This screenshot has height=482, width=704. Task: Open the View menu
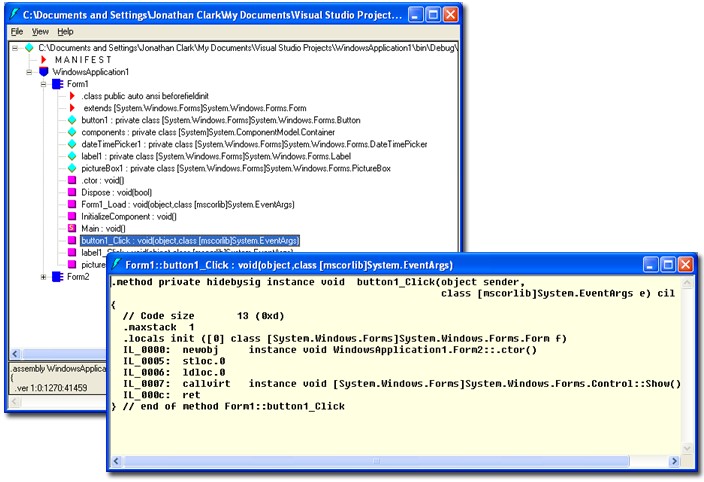pyautogui.click(x=40, y=31)
